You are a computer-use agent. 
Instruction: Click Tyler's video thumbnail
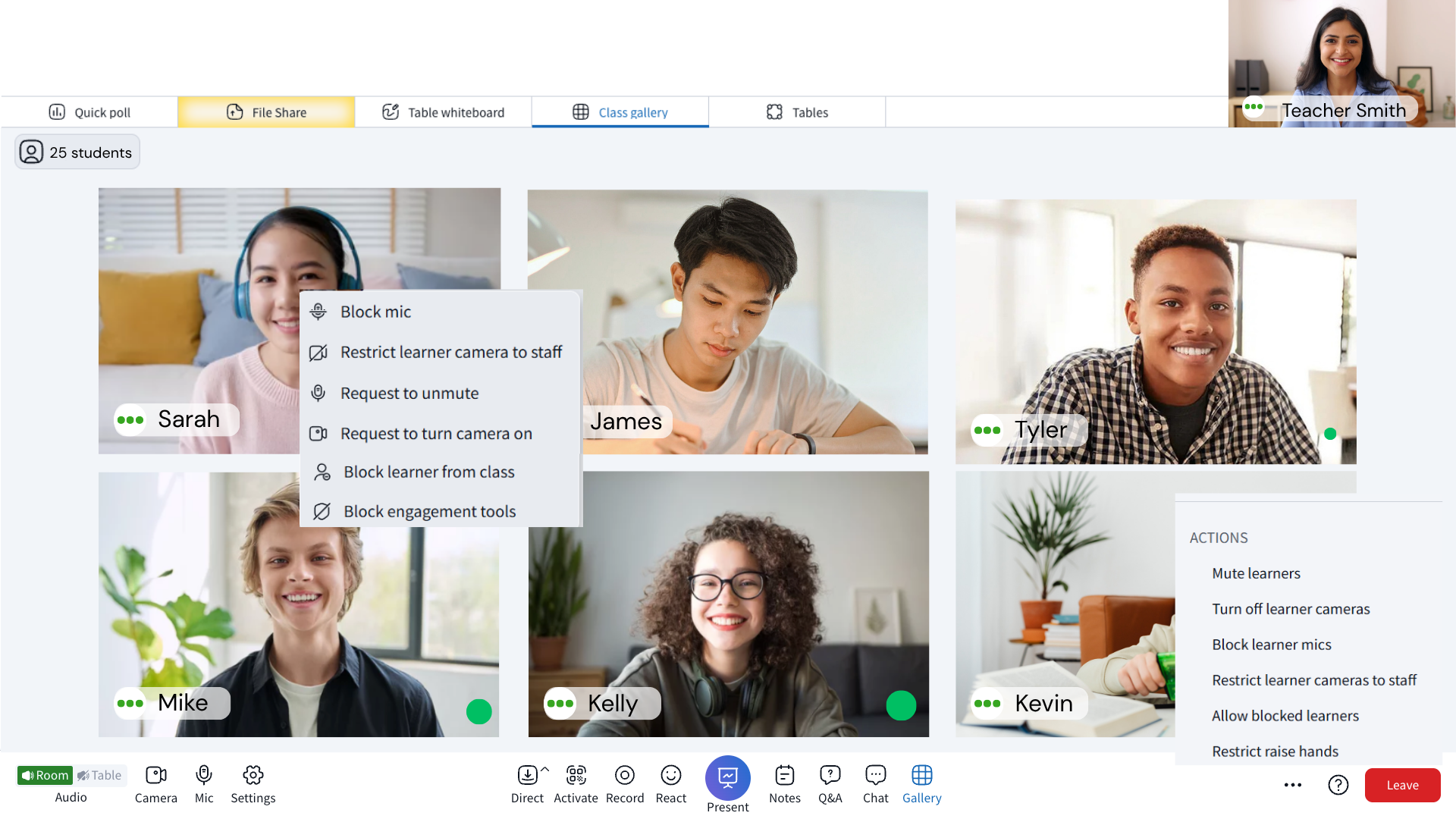tap(1156, 332)
